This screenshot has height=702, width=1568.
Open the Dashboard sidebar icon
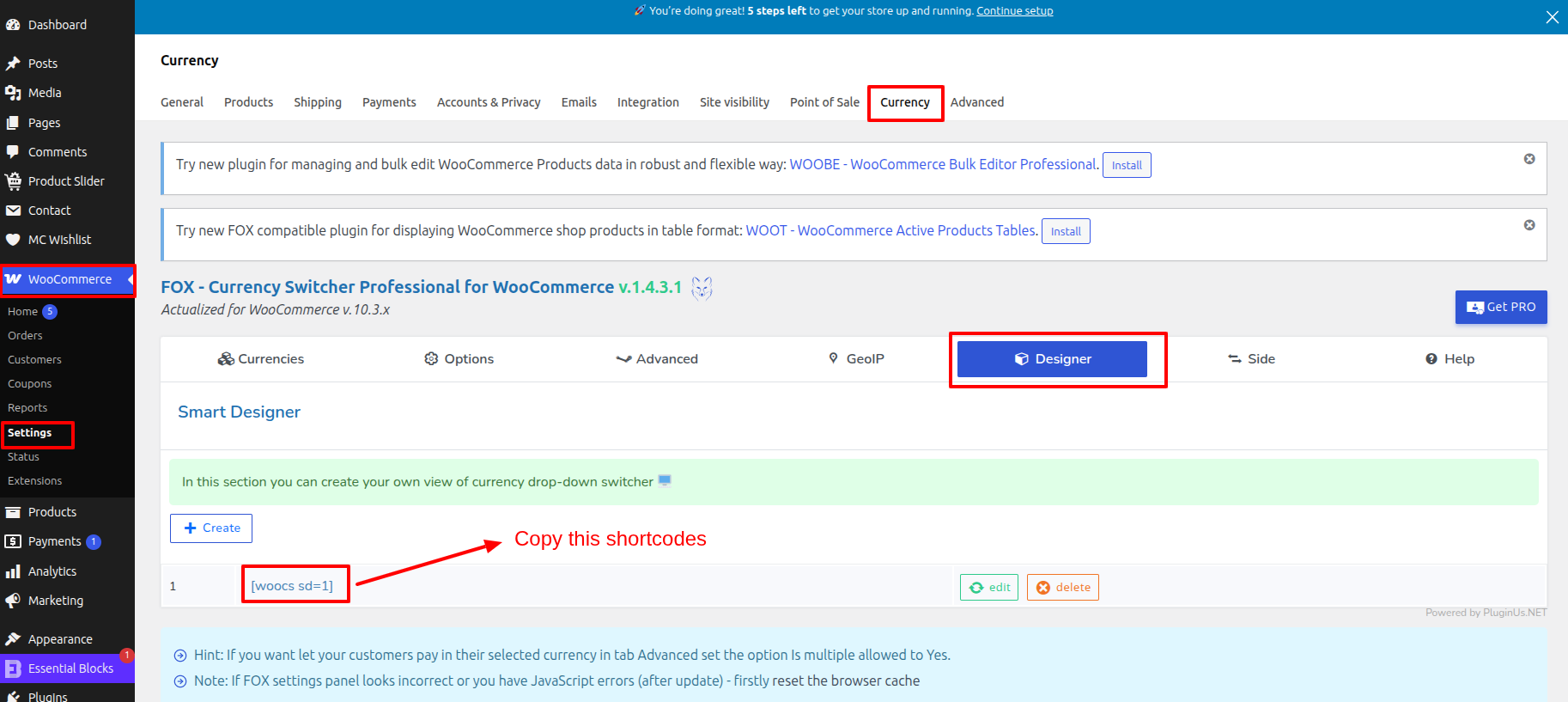tap(13, 25)
